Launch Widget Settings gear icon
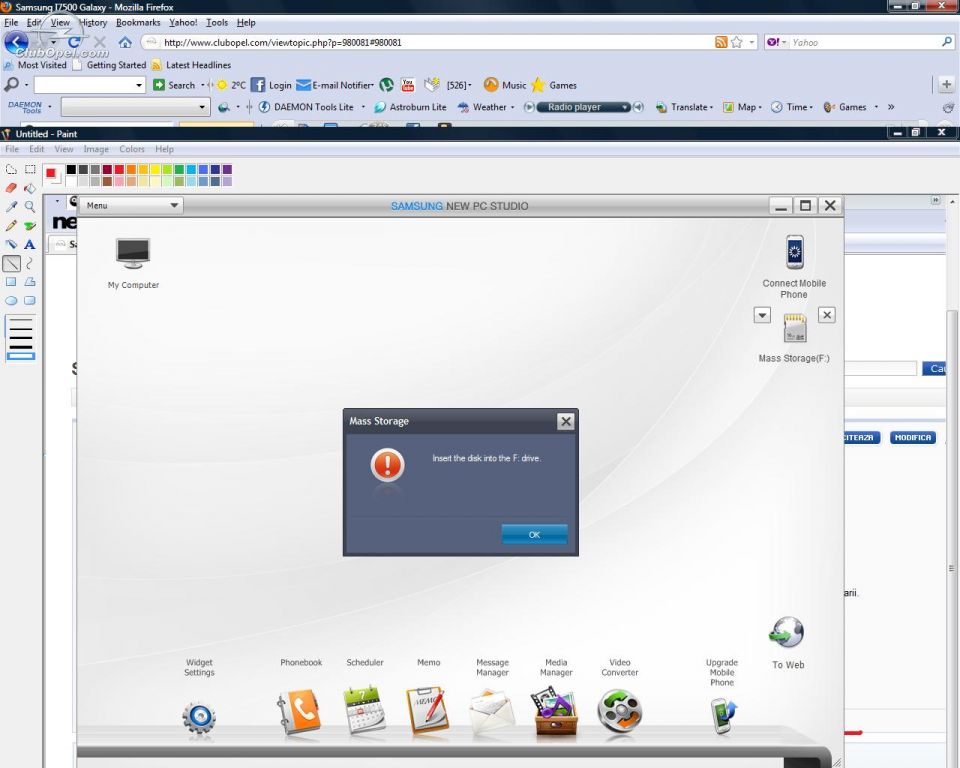This screenshot has height=768, width=960. point(199,717)
